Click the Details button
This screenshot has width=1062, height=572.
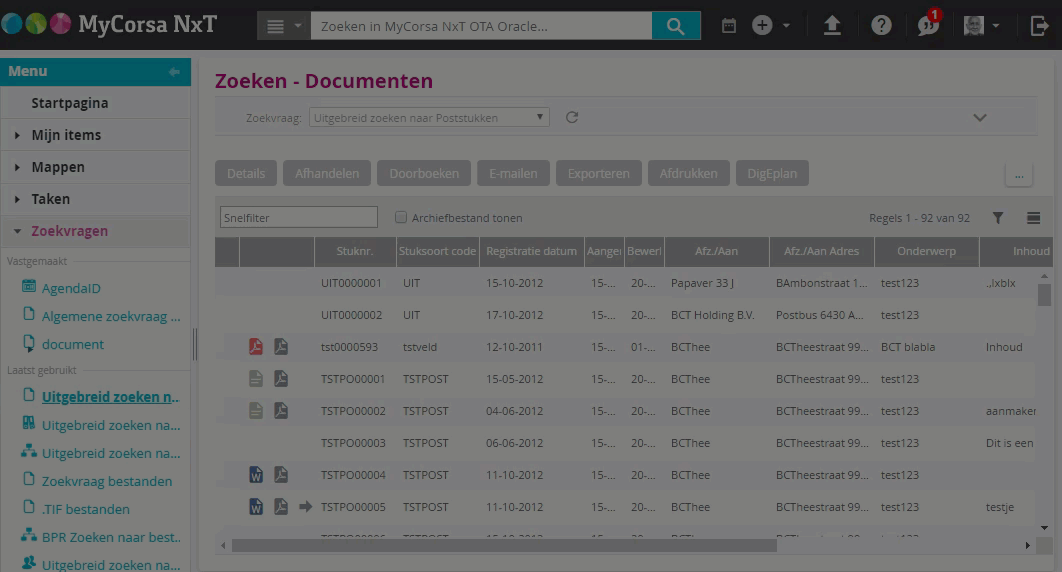coord(246,173)
